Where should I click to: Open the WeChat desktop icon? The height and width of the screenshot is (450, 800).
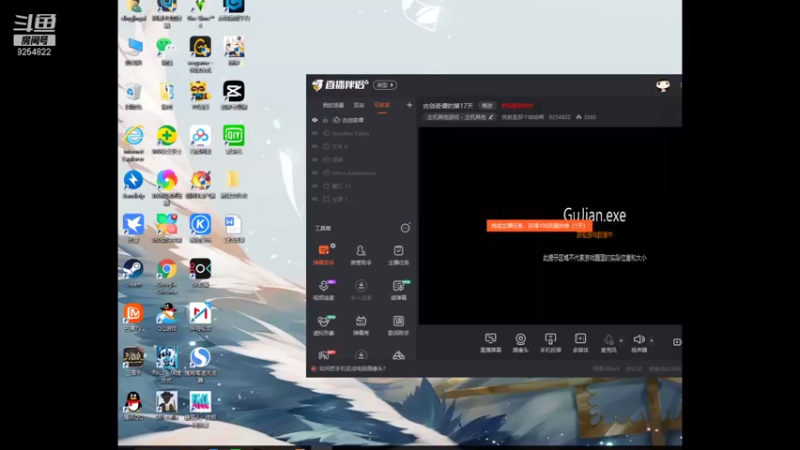[x=166, y=51]
